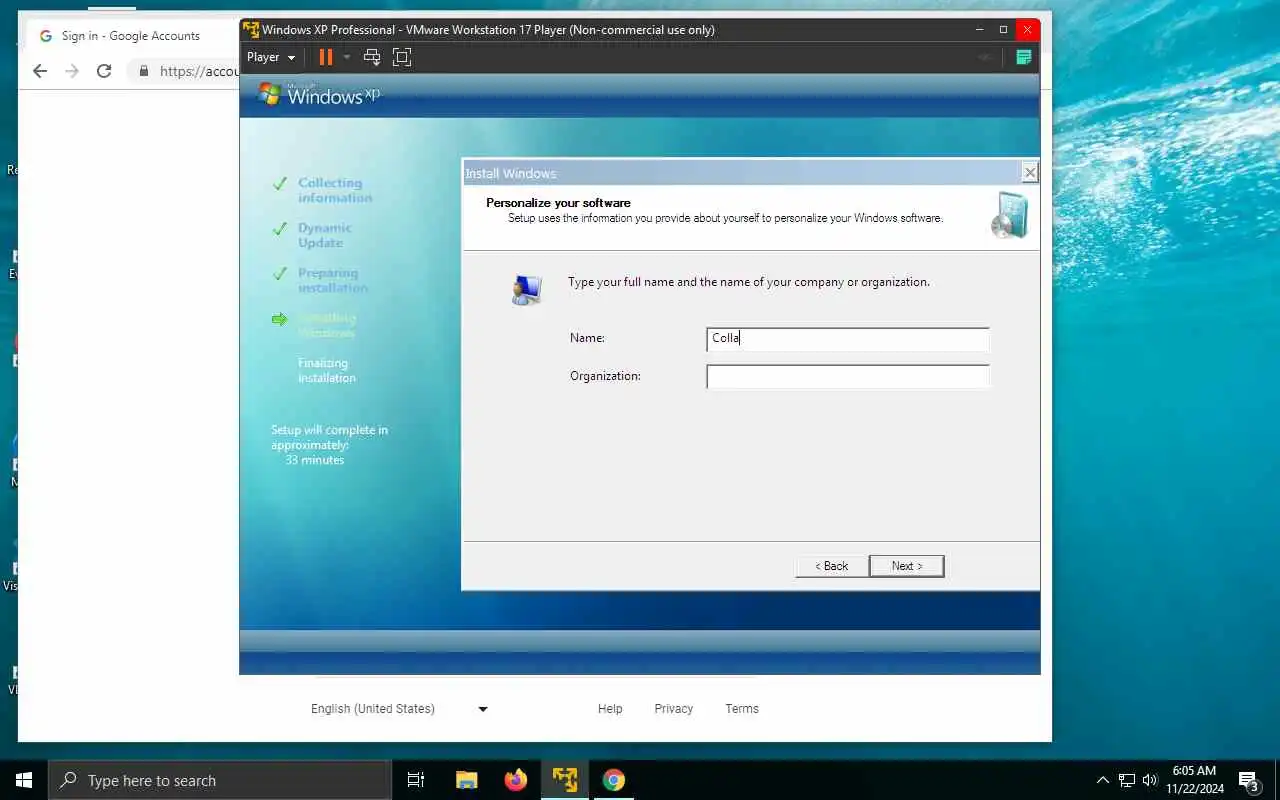Viewport: 1280px width, 800px height.
Task: Click the taskbar search box
Action: click(220, 780)
